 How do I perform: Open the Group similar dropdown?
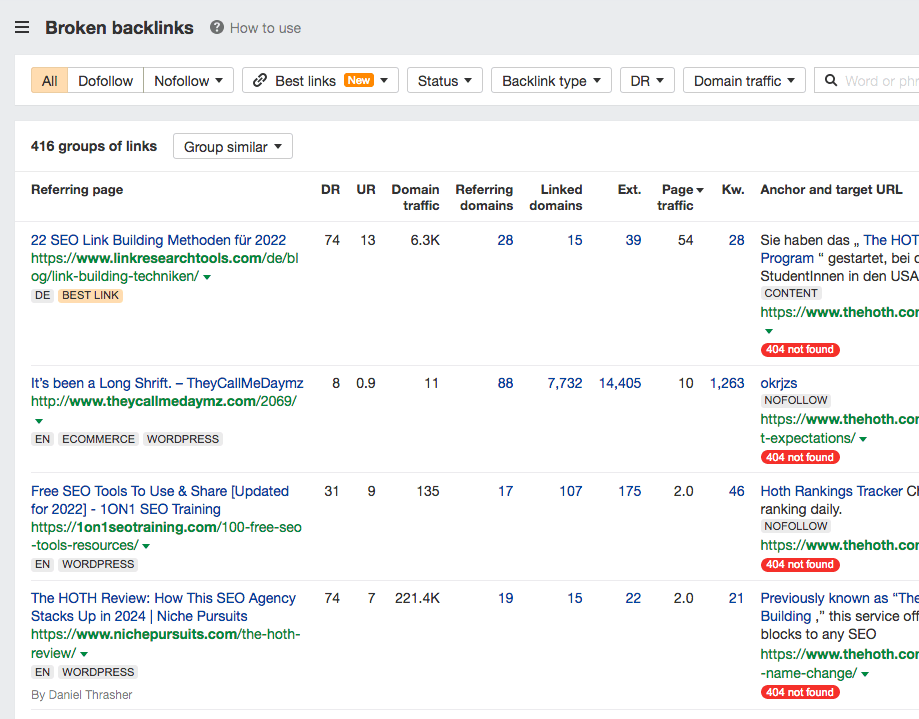(x=232, y=147)
